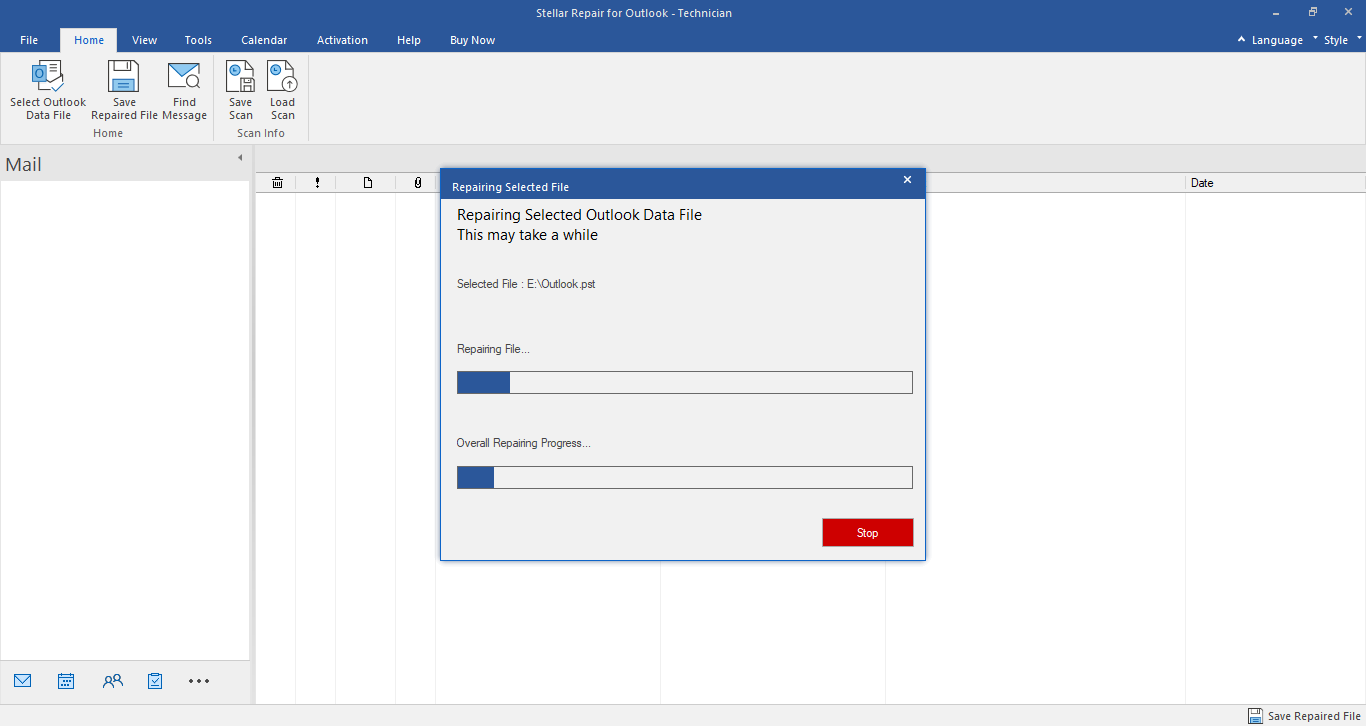Open the File menu
Screen dimensions: 1366x726
click(x=29, y=40)
